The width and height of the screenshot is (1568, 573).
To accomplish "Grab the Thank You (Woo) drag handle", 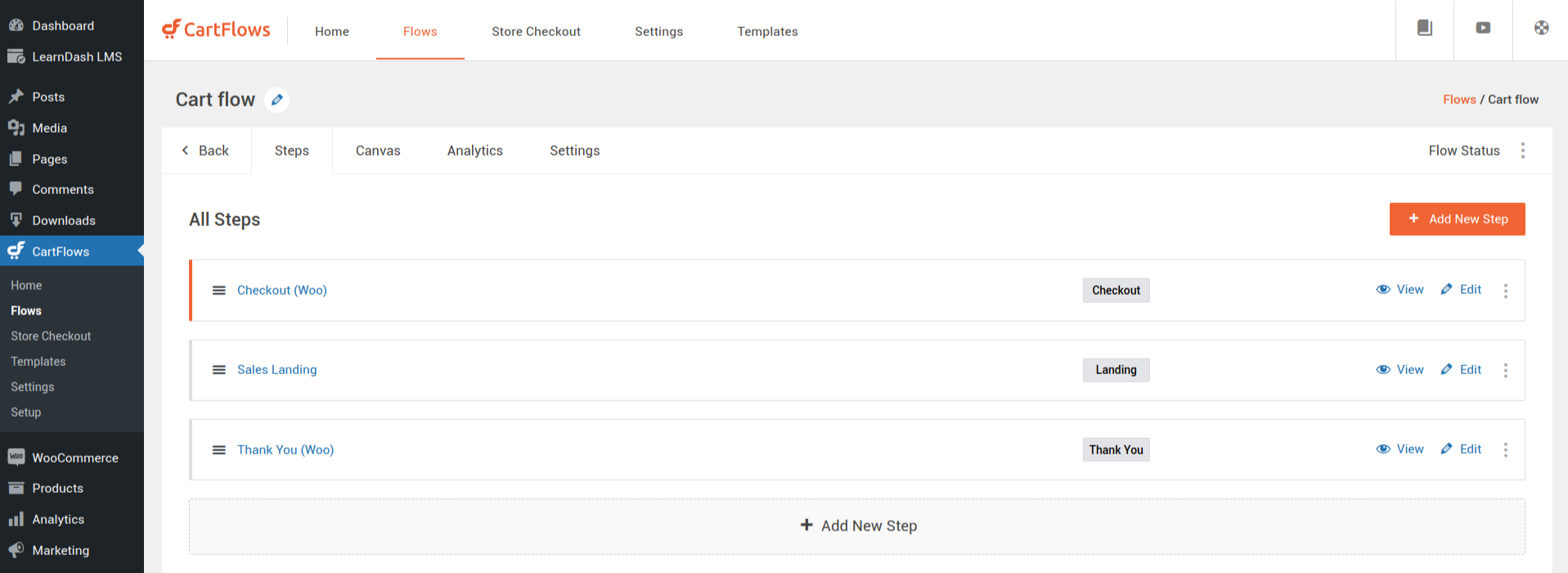I will [x=219, y=450].
